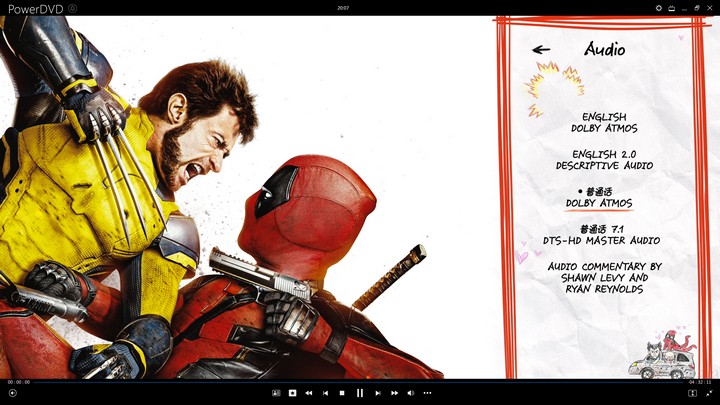Select 普通话 Dolby Atmos audio option
The width and height of the screenshot is (720, 405).
[599, 197]
